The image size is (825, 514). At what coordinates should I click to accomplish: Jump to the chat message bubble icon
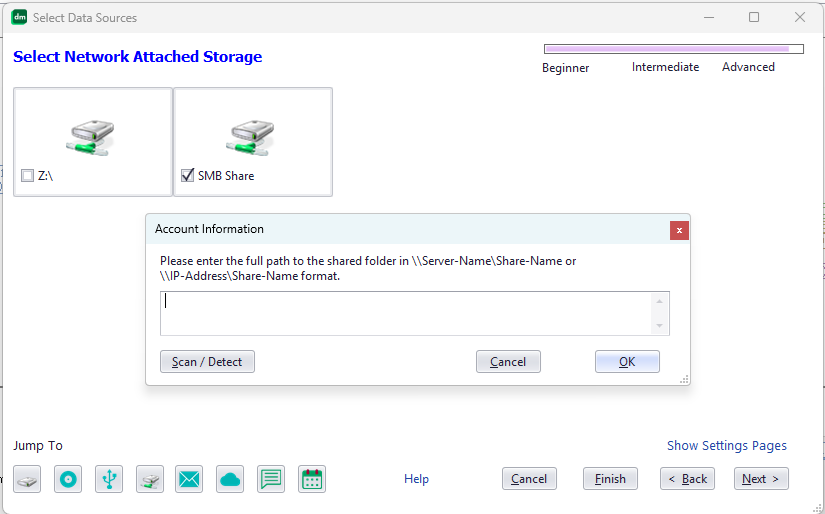point(271,479)
